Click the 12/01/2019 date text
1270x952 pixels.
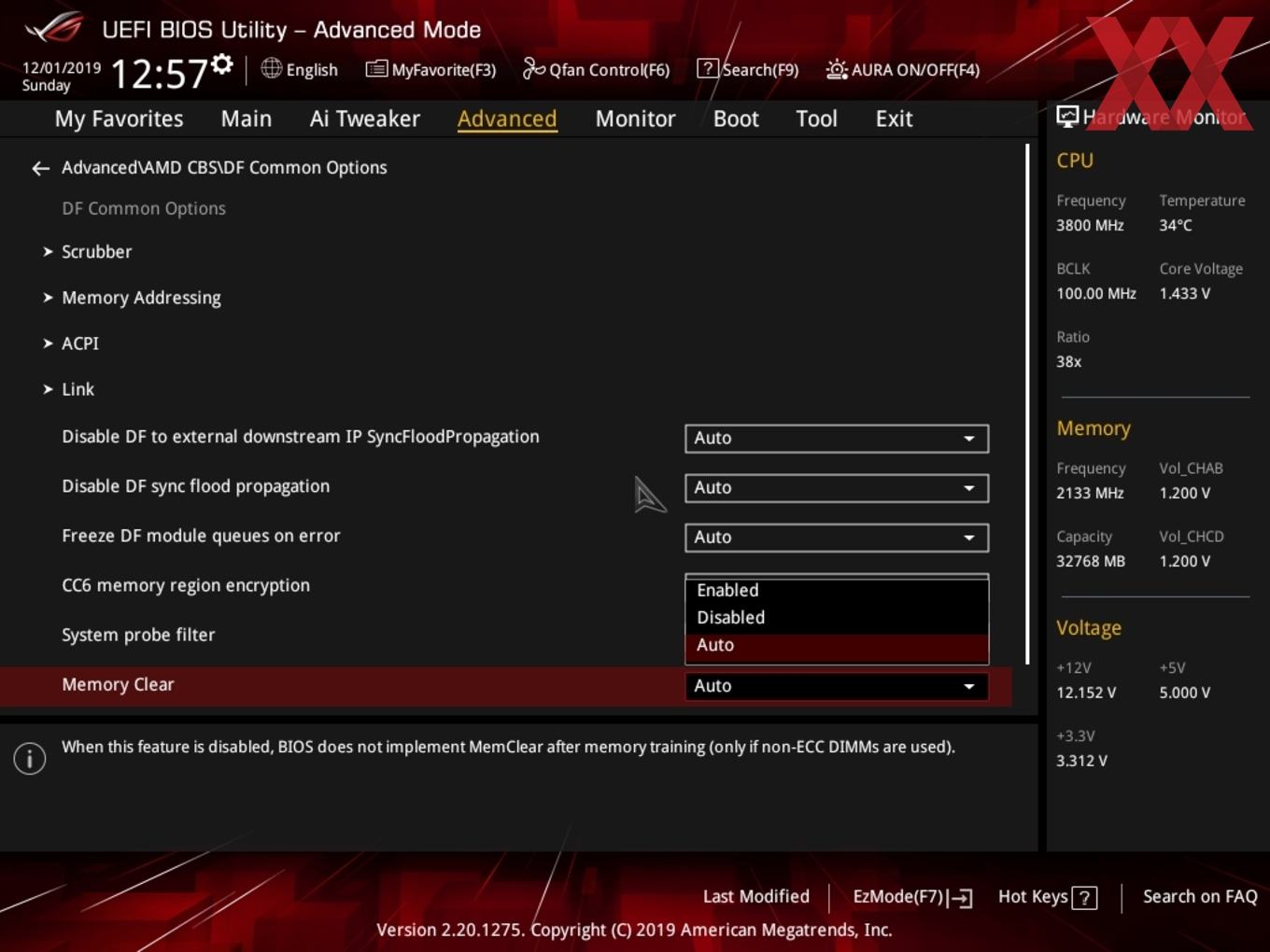pos(62,67)
